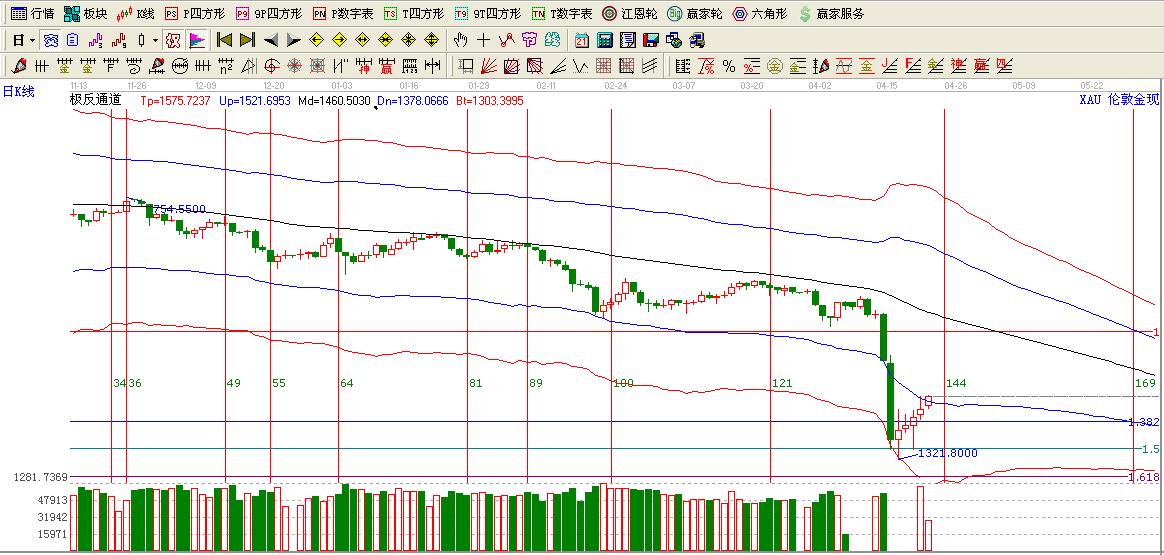Jump to last bar with skip-forward arrow
Image resolution: width=1164 pixels, height=555 pixels.
[247, 40]
